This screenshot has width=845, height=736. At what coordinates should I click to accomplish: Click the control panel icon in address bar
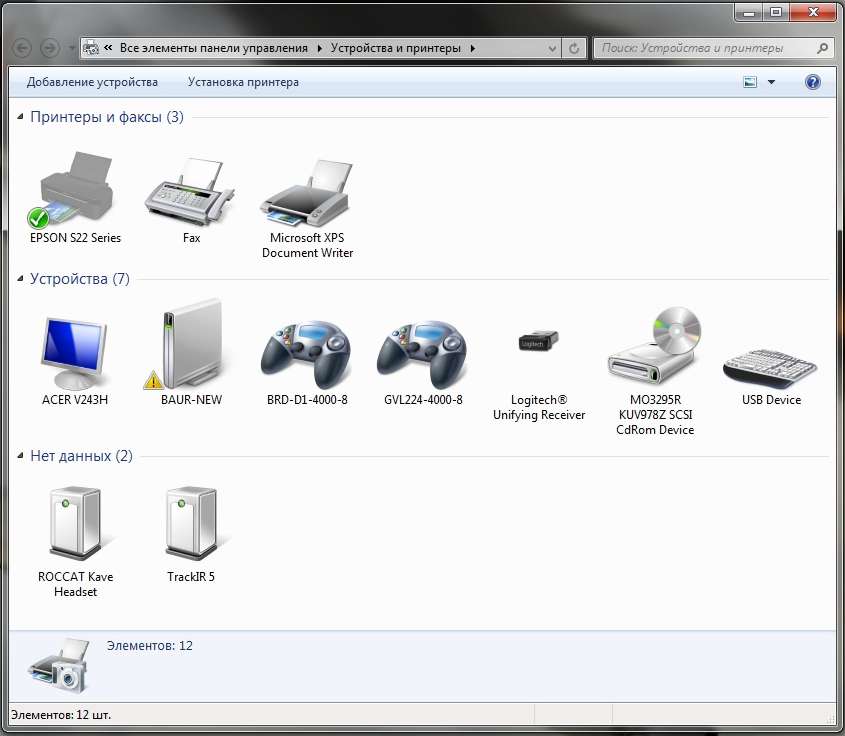(91, 48)
